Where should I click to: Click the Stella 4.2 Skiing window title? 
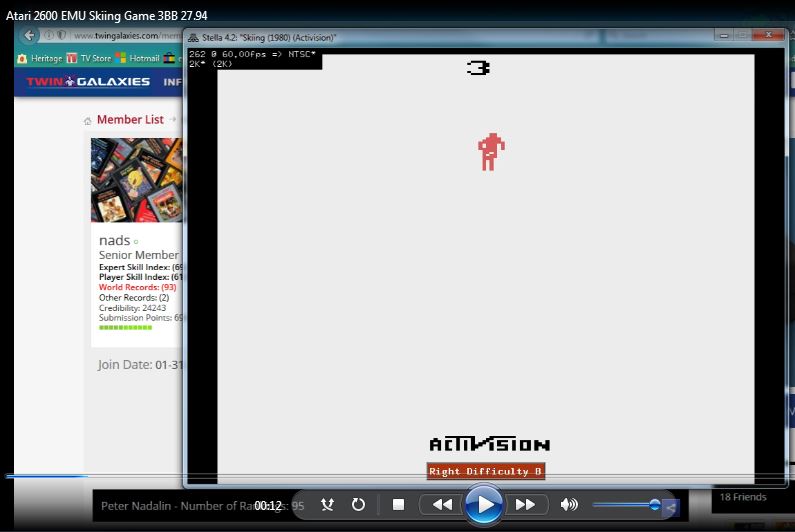269,38
